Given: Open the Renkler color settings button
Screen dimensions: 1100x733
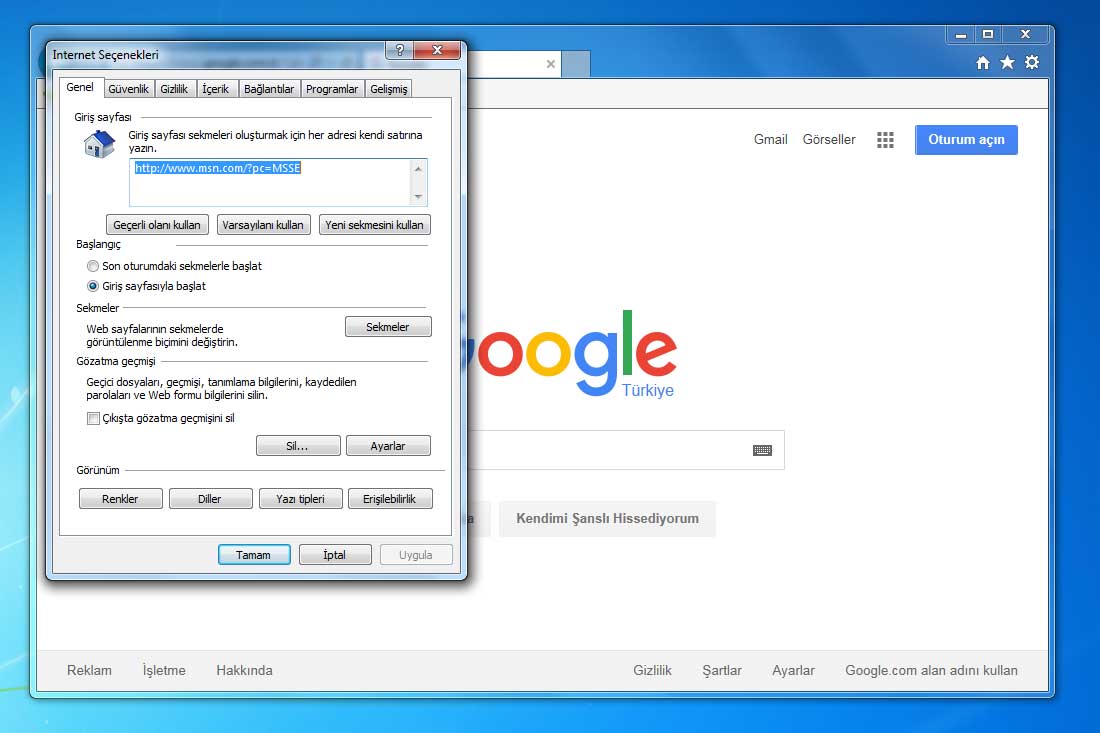Looking at the screenshot, I should coord(120,499).
